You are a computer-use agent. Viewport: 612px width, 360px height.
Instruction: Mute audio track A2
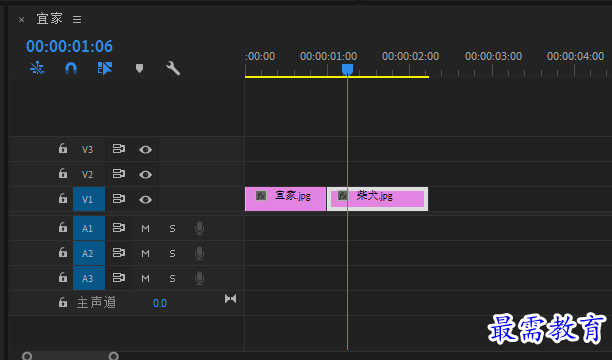pyautogui.click(x=146, y=254)
